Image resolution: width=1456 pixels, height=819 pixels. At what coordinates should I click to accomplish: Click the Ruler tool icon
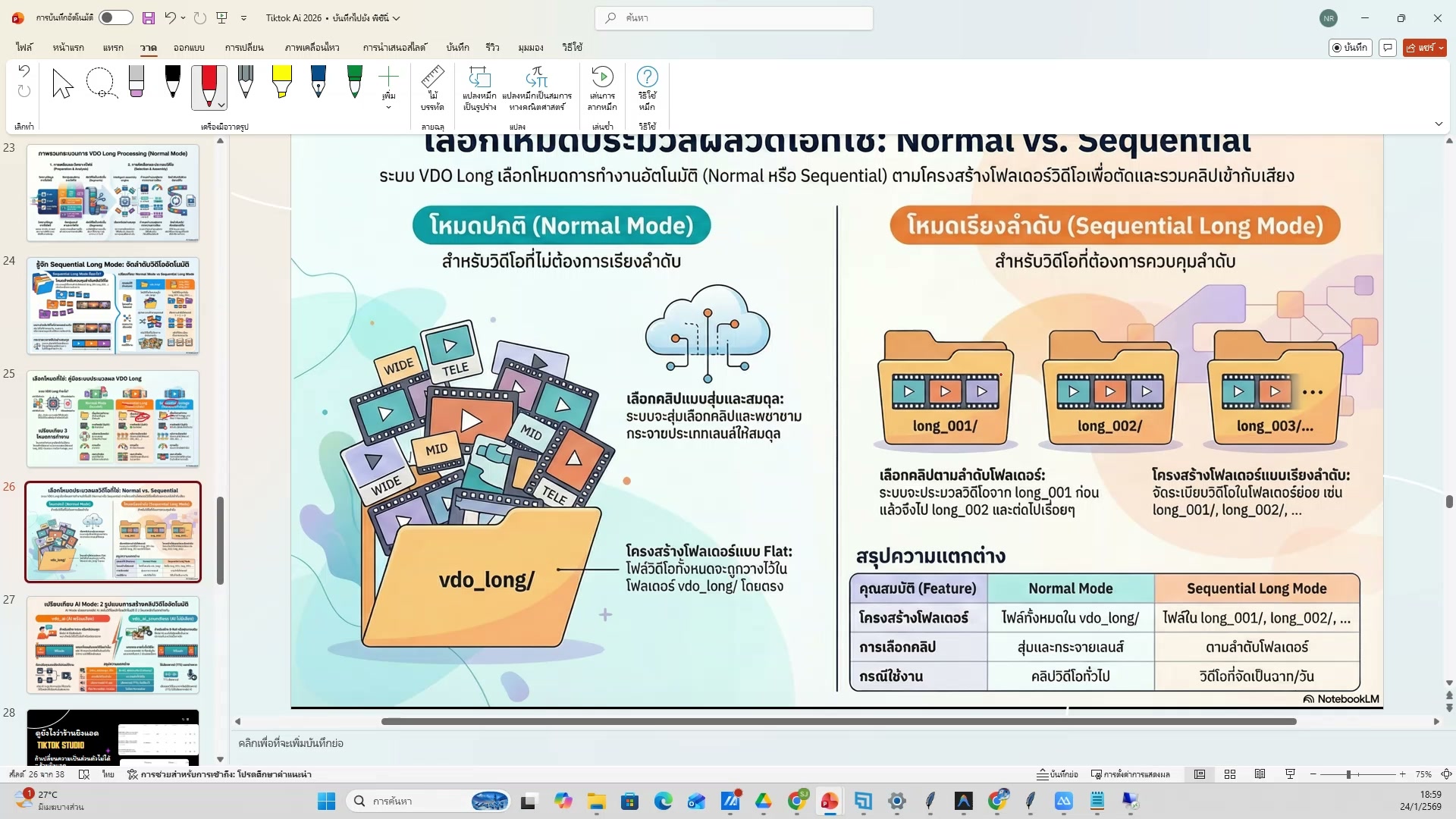pyautogui.click(x=432, y=77)
